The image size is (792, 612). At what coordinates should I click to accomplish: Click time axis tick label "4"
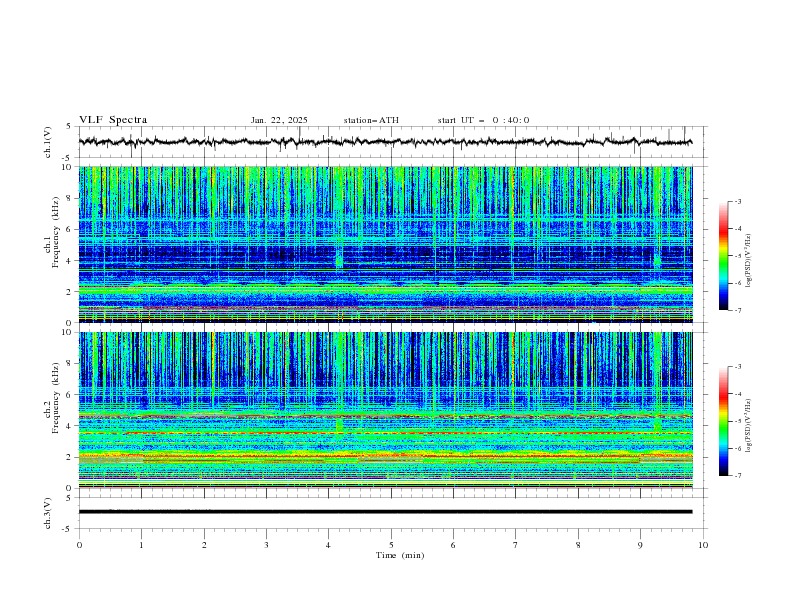(x=328, y=545)
